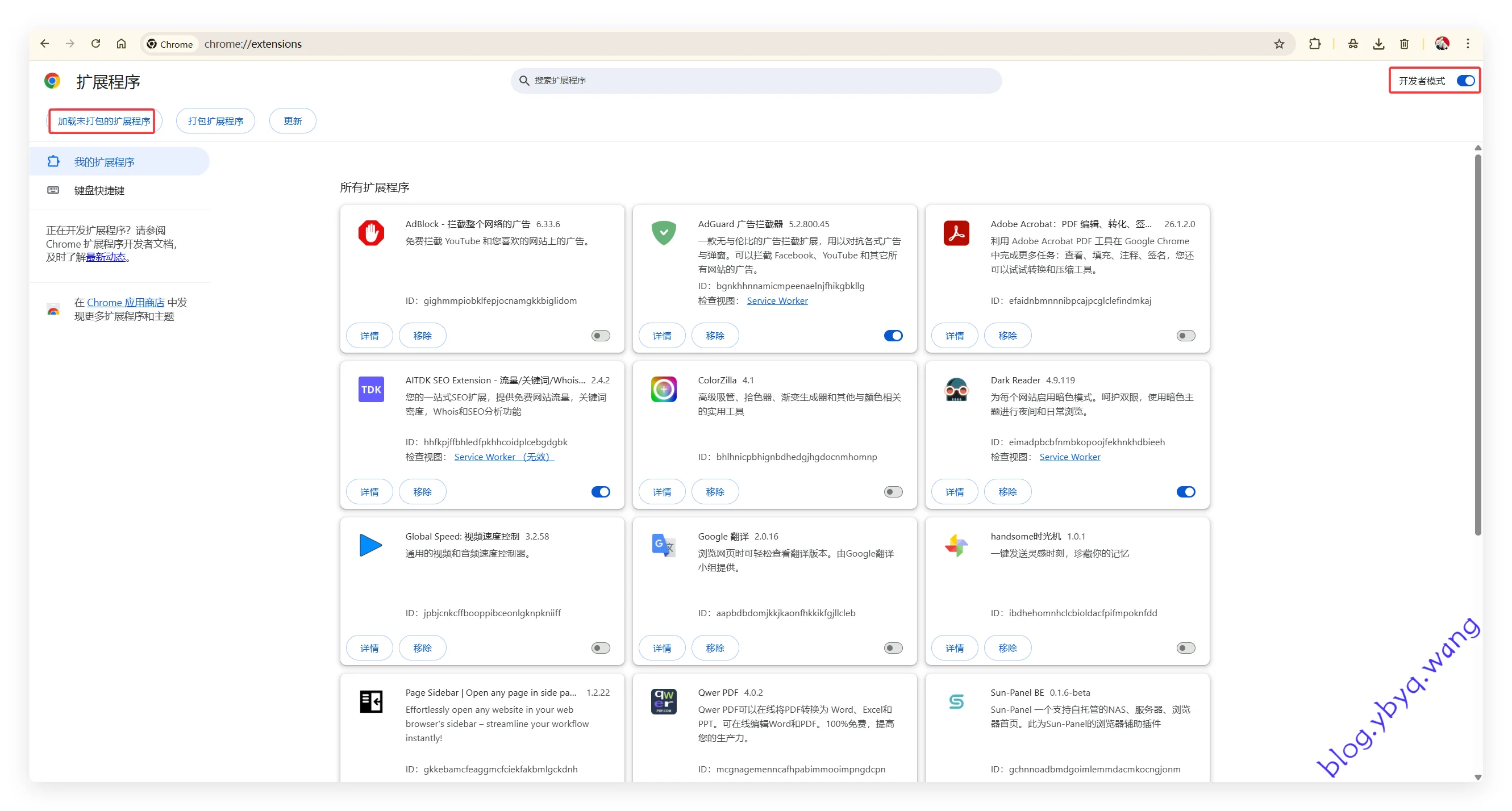Click Load unpacked extension button
Image resolution: width=1512 pixels, height=811 pixels.
[103, 121]
